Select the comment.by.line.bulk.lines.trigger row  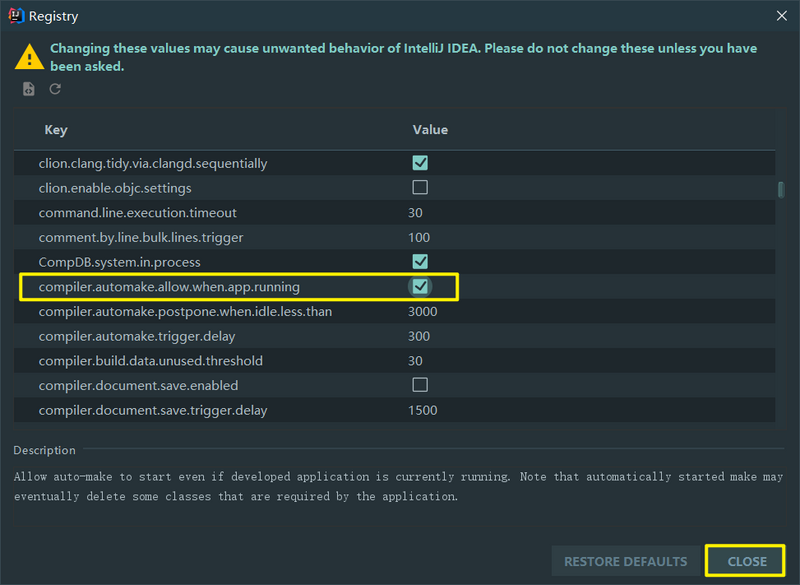tap(141, 238)
